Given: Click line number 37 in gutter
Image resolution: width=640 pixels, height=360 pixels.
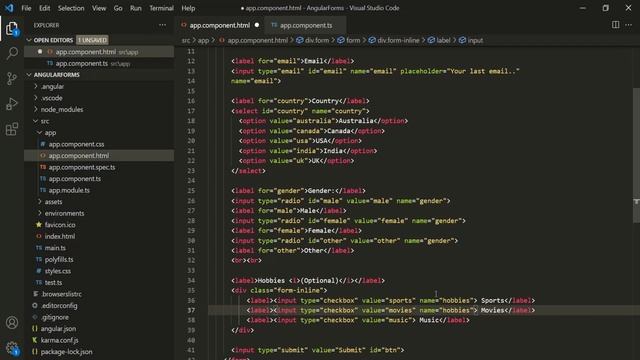Looking at the screenshot, I should pos(191,310).
